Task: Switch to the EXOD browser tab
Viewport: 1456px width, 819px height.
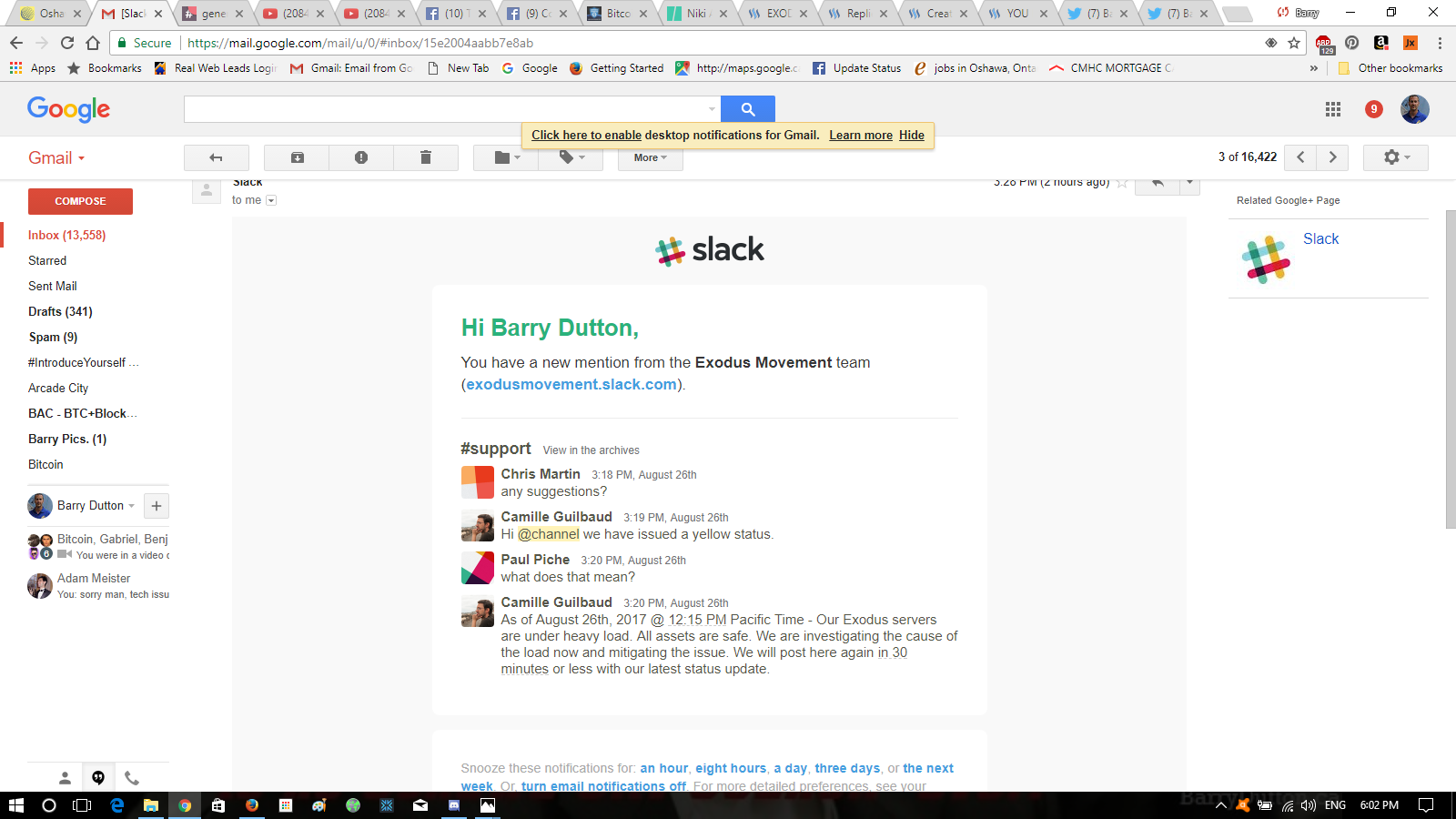Action: click(x=778, y=14)
